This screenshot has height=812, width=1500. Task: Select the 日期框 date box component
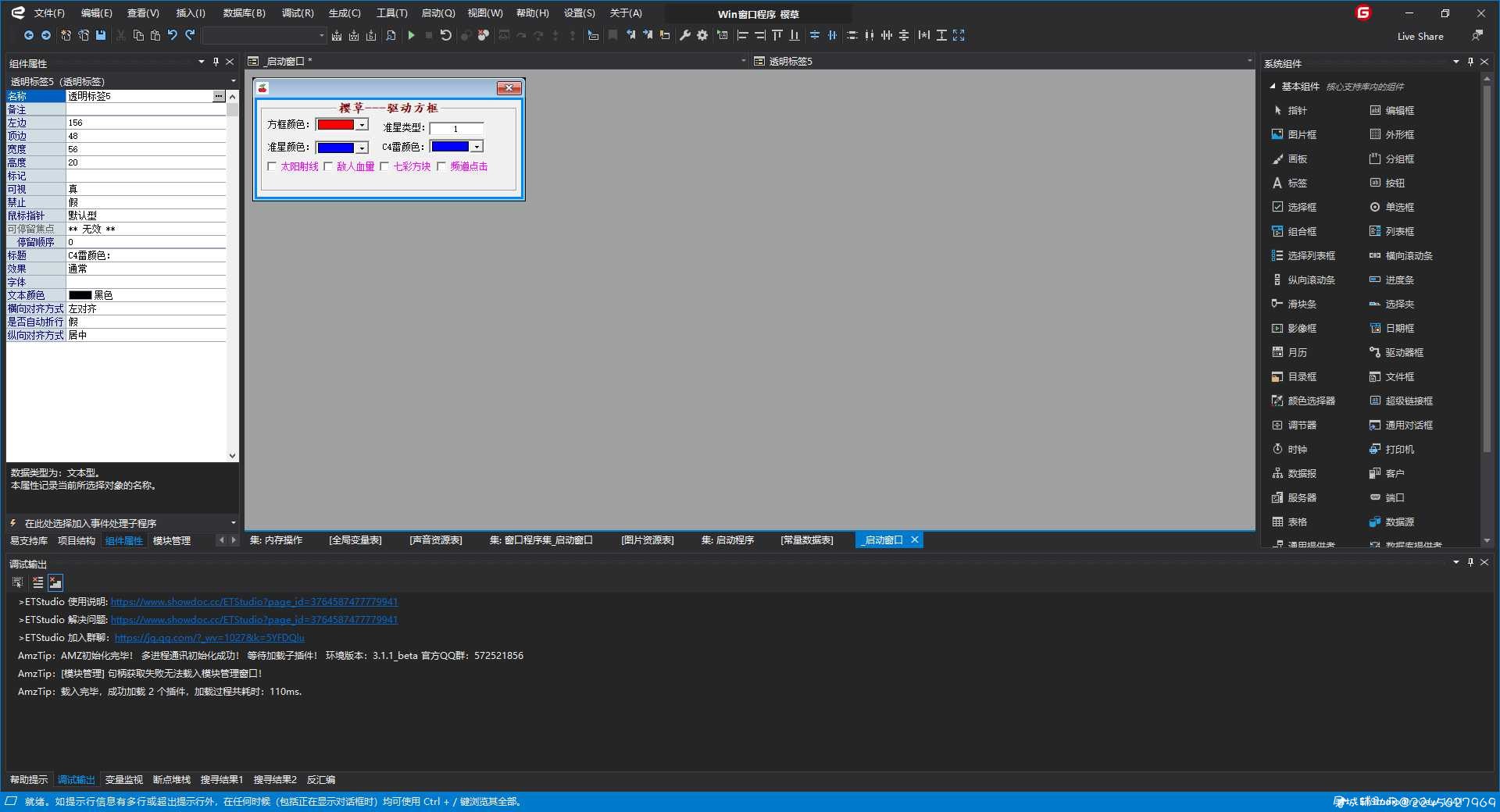[x=1392, y=328]
